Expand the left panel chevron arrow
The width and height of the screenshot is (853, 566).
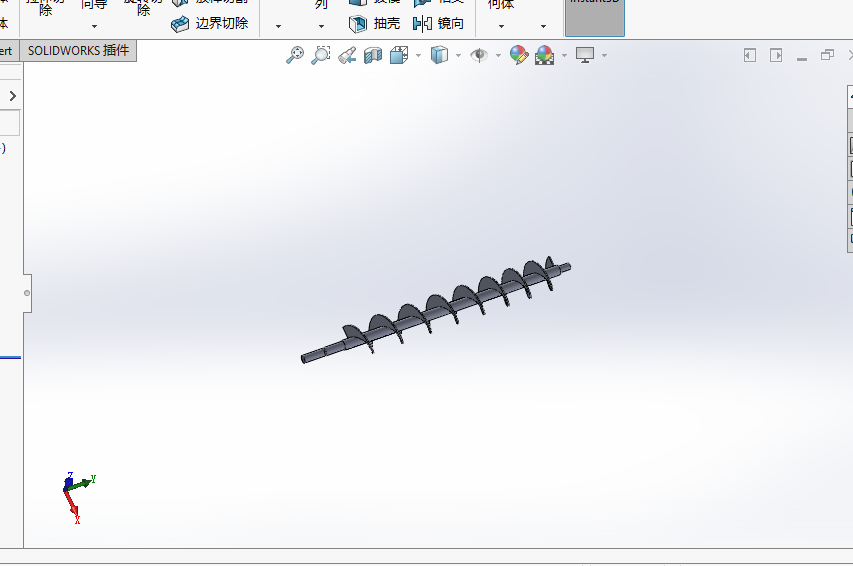(12, 96)
